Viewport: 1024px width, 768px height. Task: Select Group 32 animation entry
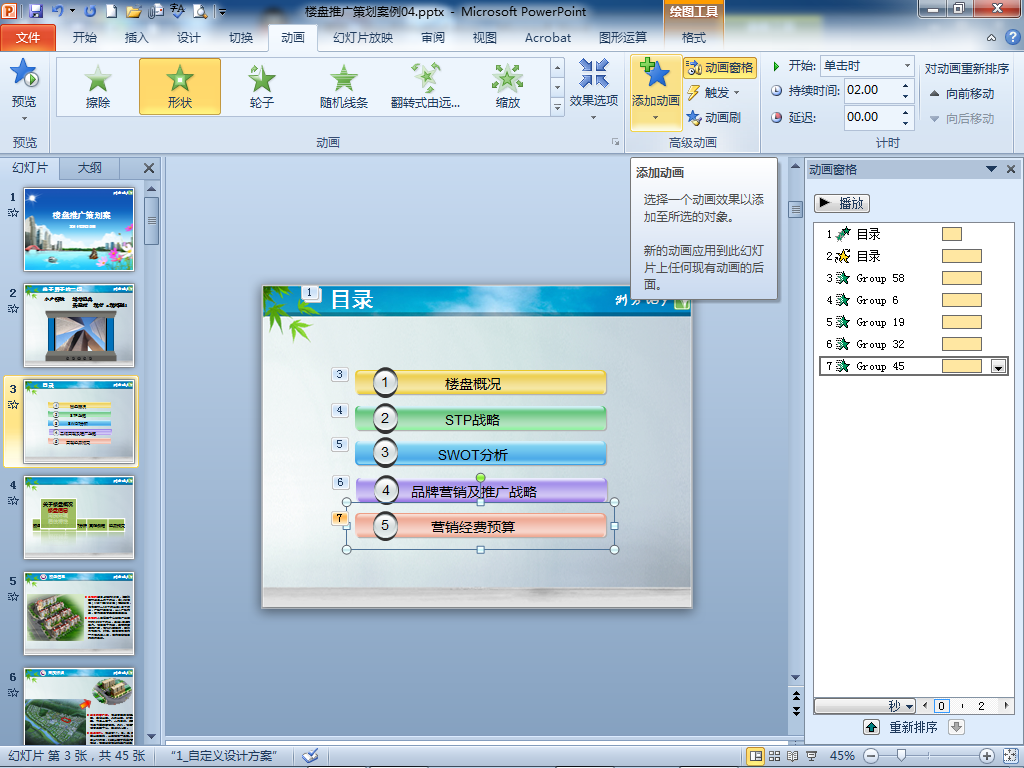click(913, 344)
